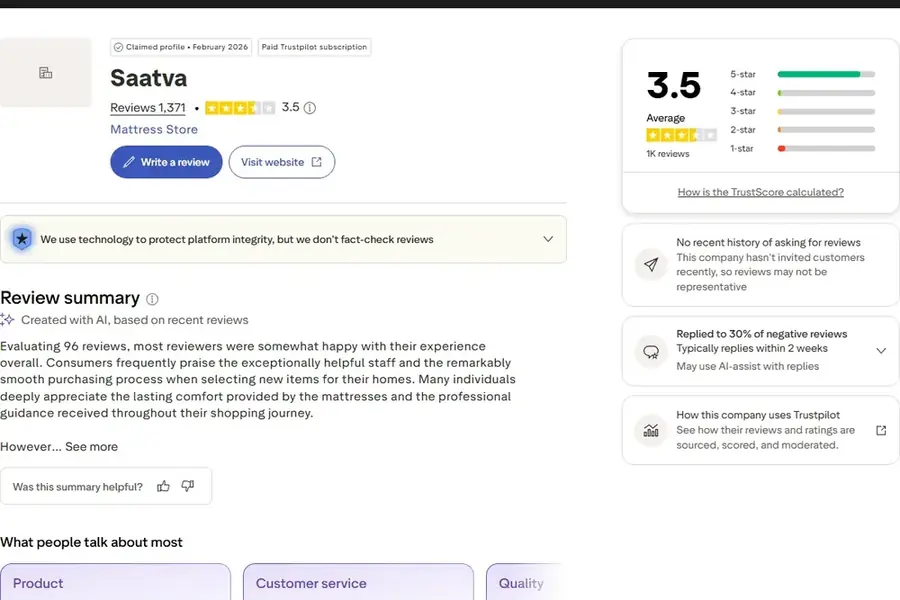This screenshot has height=600, width=900.
Task: Click How this company uses Trustpilot heading
Action: click(758, 415)
